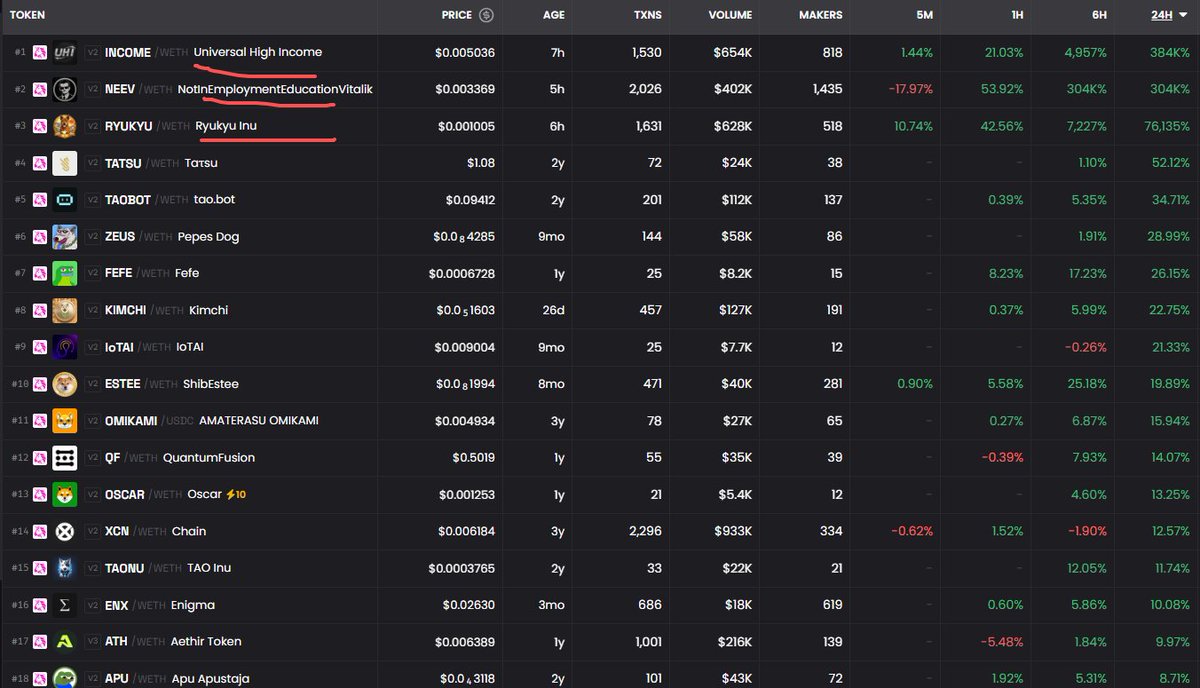Click the ATH Aethir token logo
The height and width of the screenshot is (688, 1200).
pyautogui.click(x=65, y=642)
